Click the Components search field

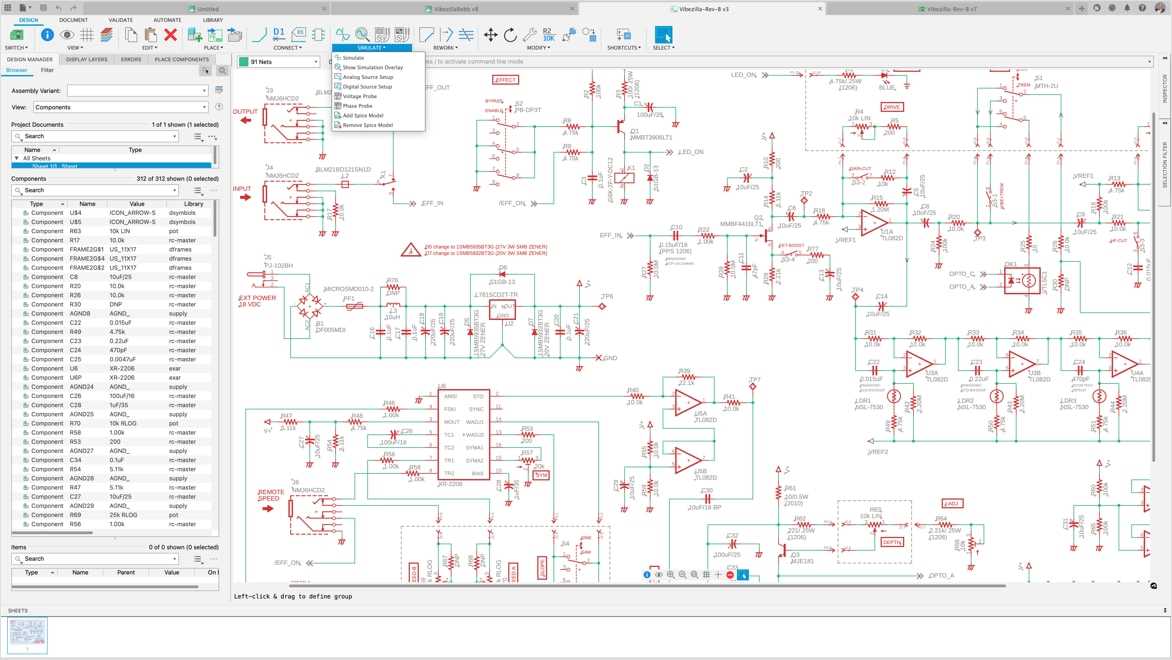point(95,191)
